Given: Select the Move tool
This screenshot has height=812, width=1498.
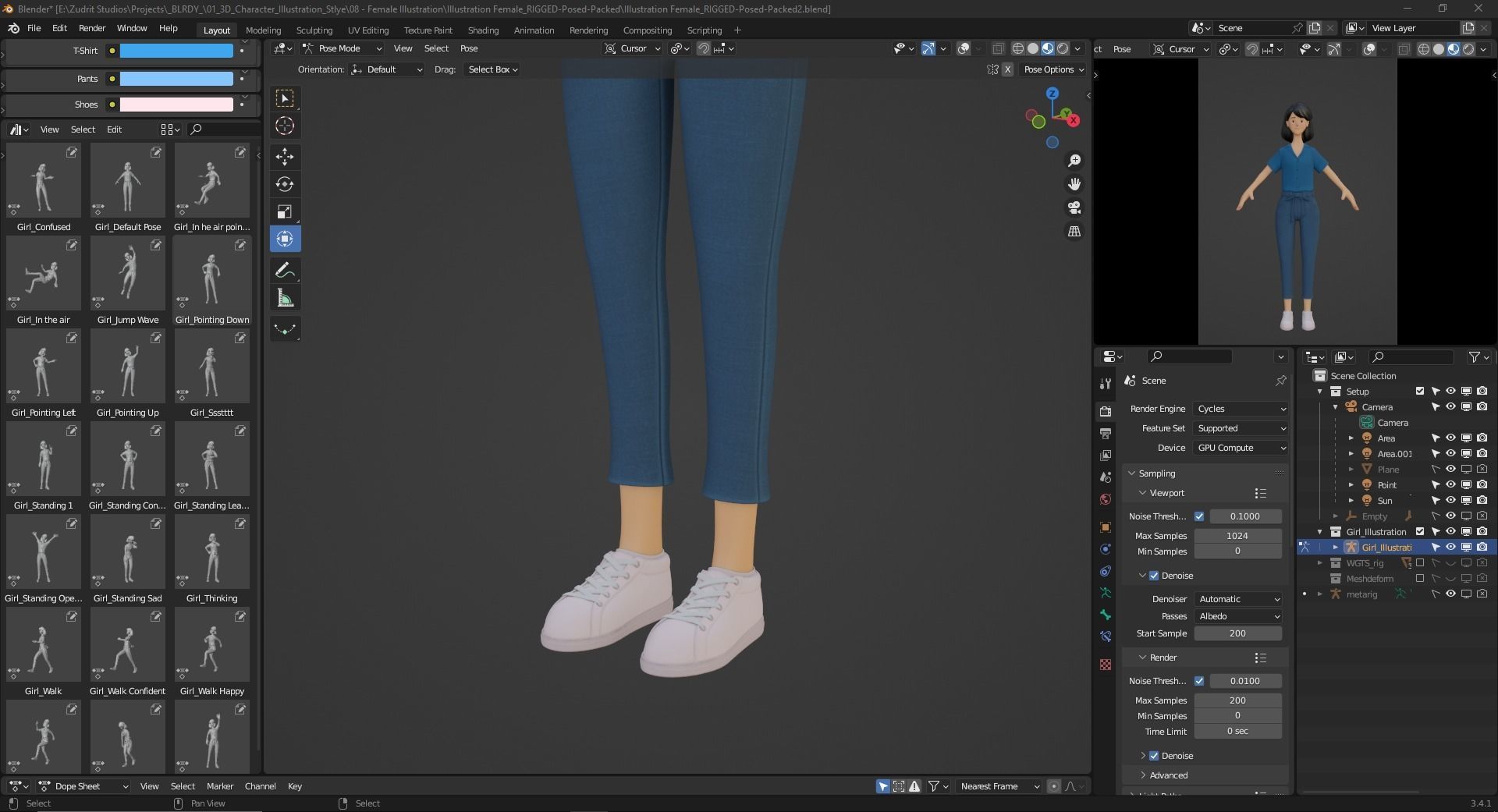Looking at the screenshot, I should (285, 157).
